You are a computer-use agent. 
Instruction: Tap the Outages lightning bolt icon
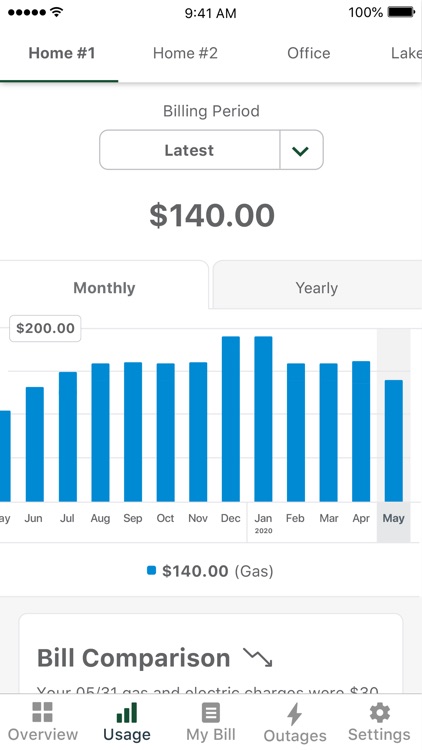pos(295,714)
